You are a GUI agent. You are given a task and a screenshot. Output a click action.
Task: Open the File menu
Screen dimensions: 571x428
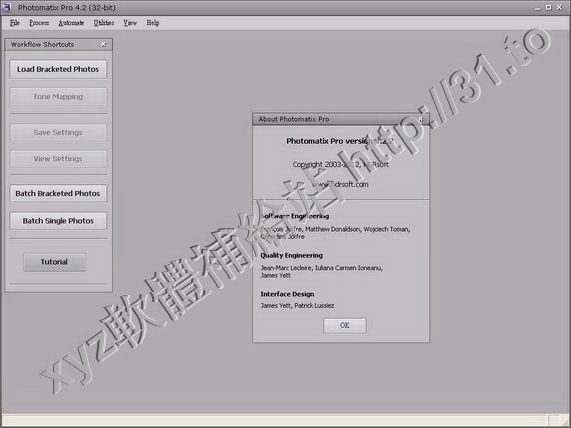(15, 23)
